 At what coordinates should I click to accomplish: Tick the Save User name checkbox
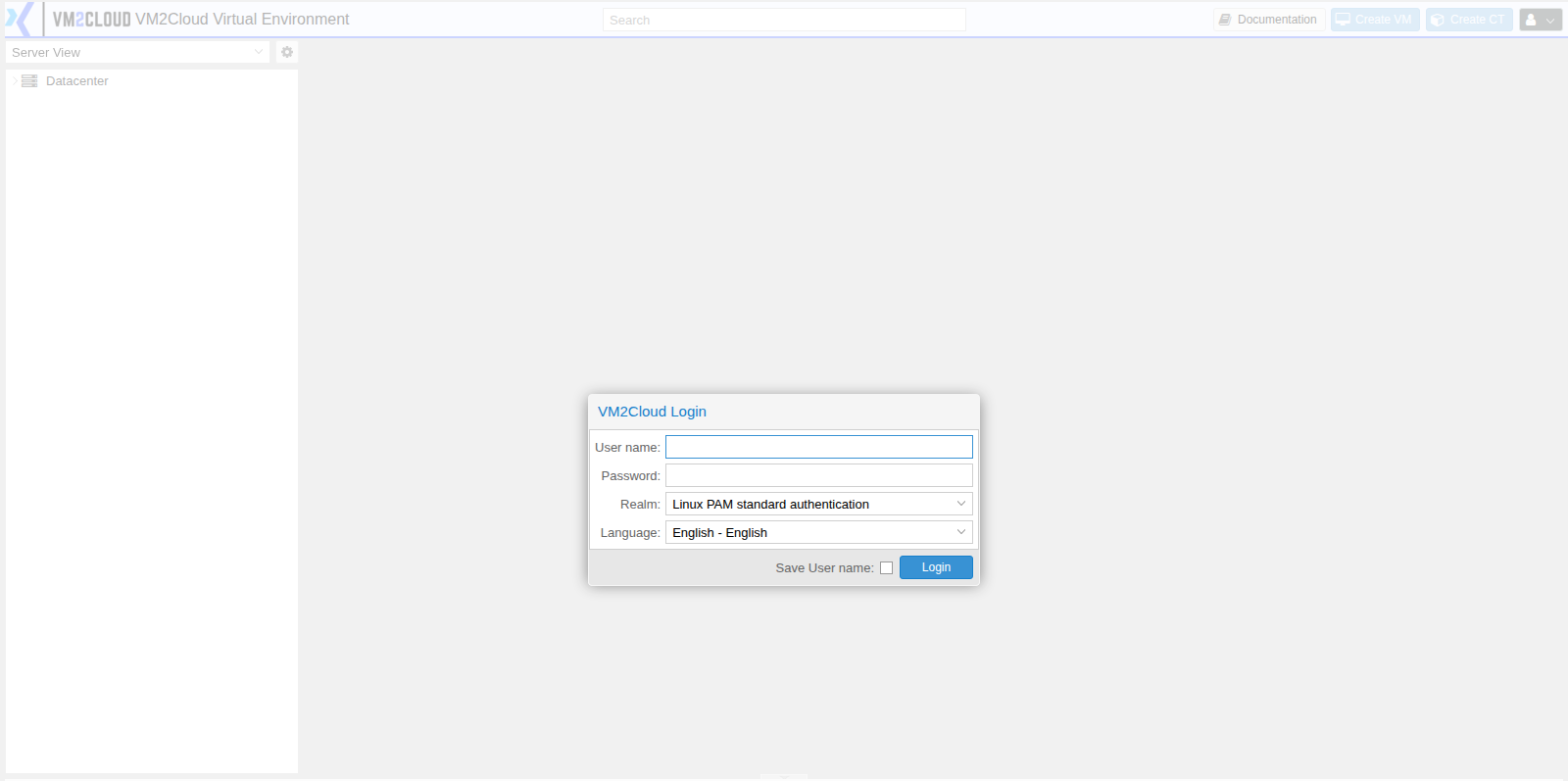point(886,568)
